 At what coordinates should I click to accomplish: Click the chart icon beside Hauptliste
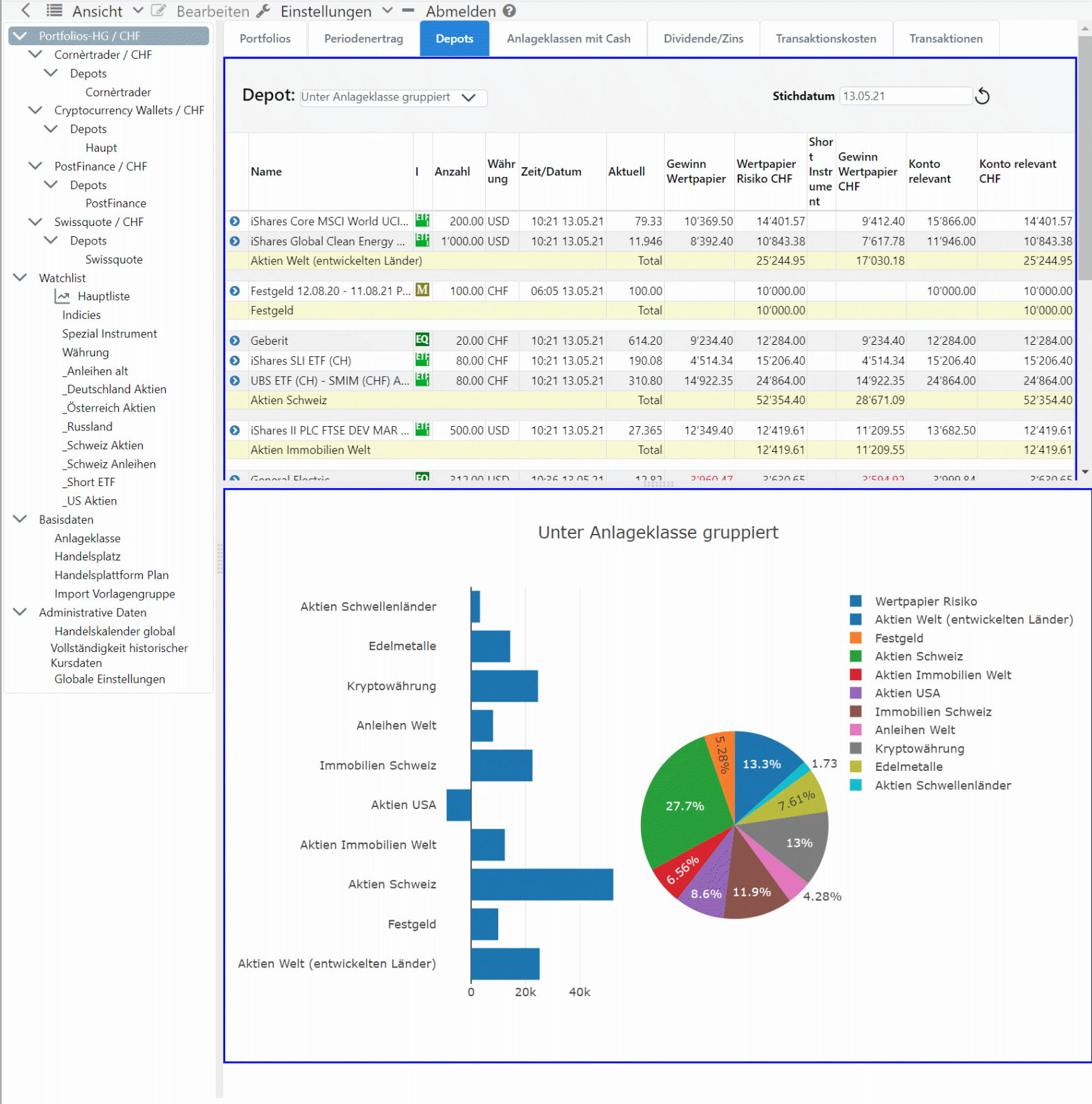pos(63,296)
